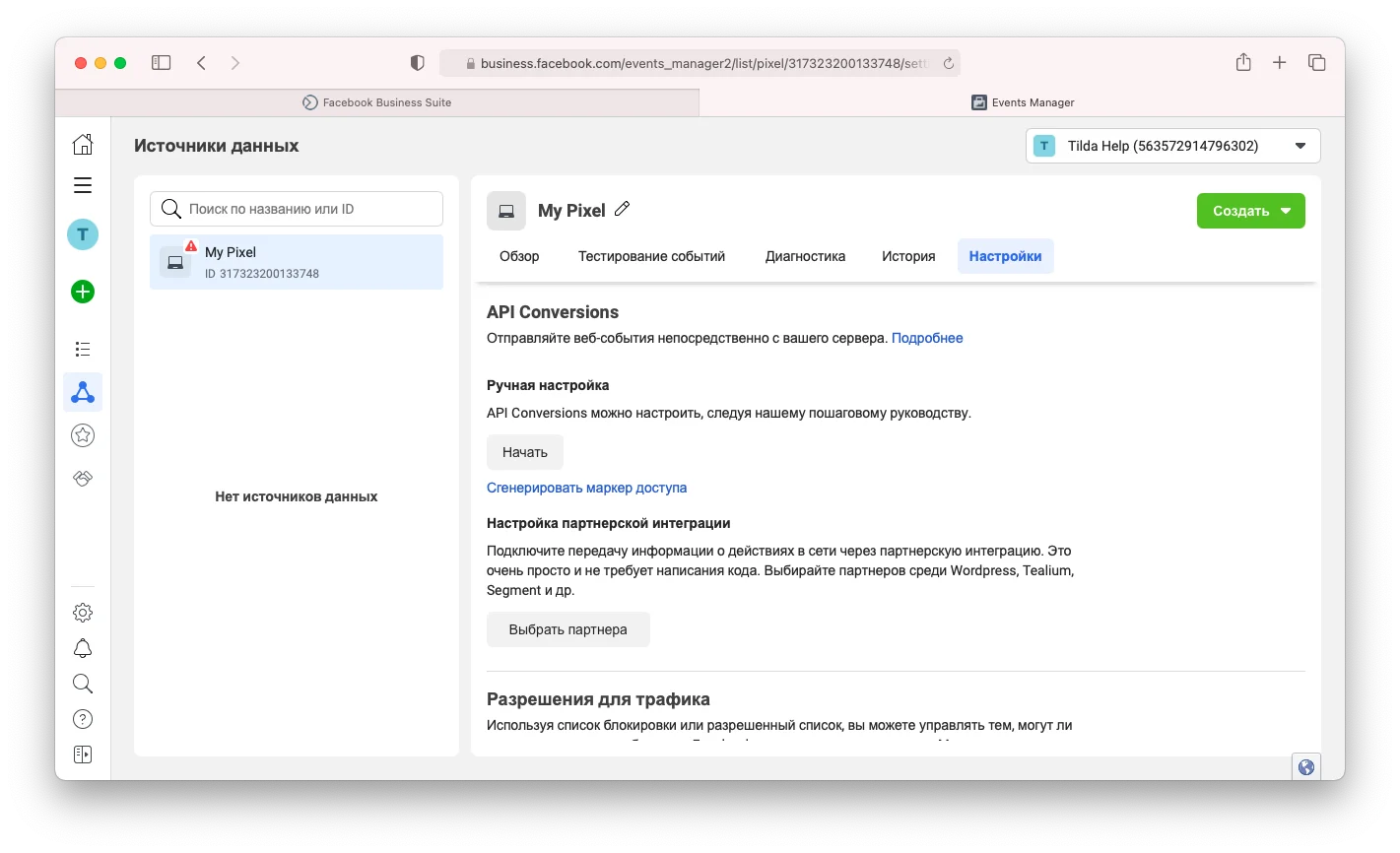This screenshot has width=1400, height=853.
Task: Select My Pixel in the data sources list
Action: pyautogui.click(x=296, y=262)
